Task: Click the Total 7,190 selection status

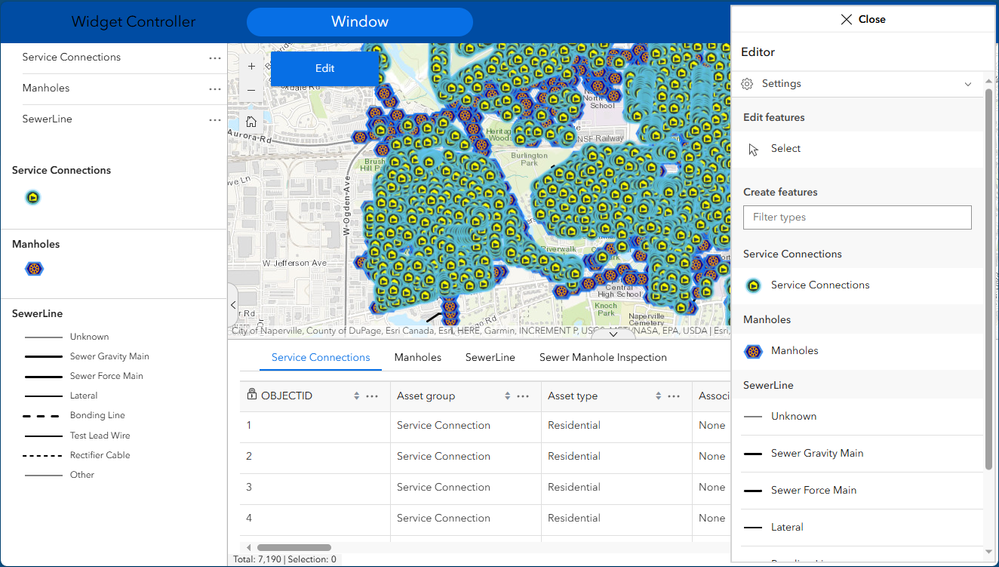Action: pyautogui.click(x=285, y=559)
